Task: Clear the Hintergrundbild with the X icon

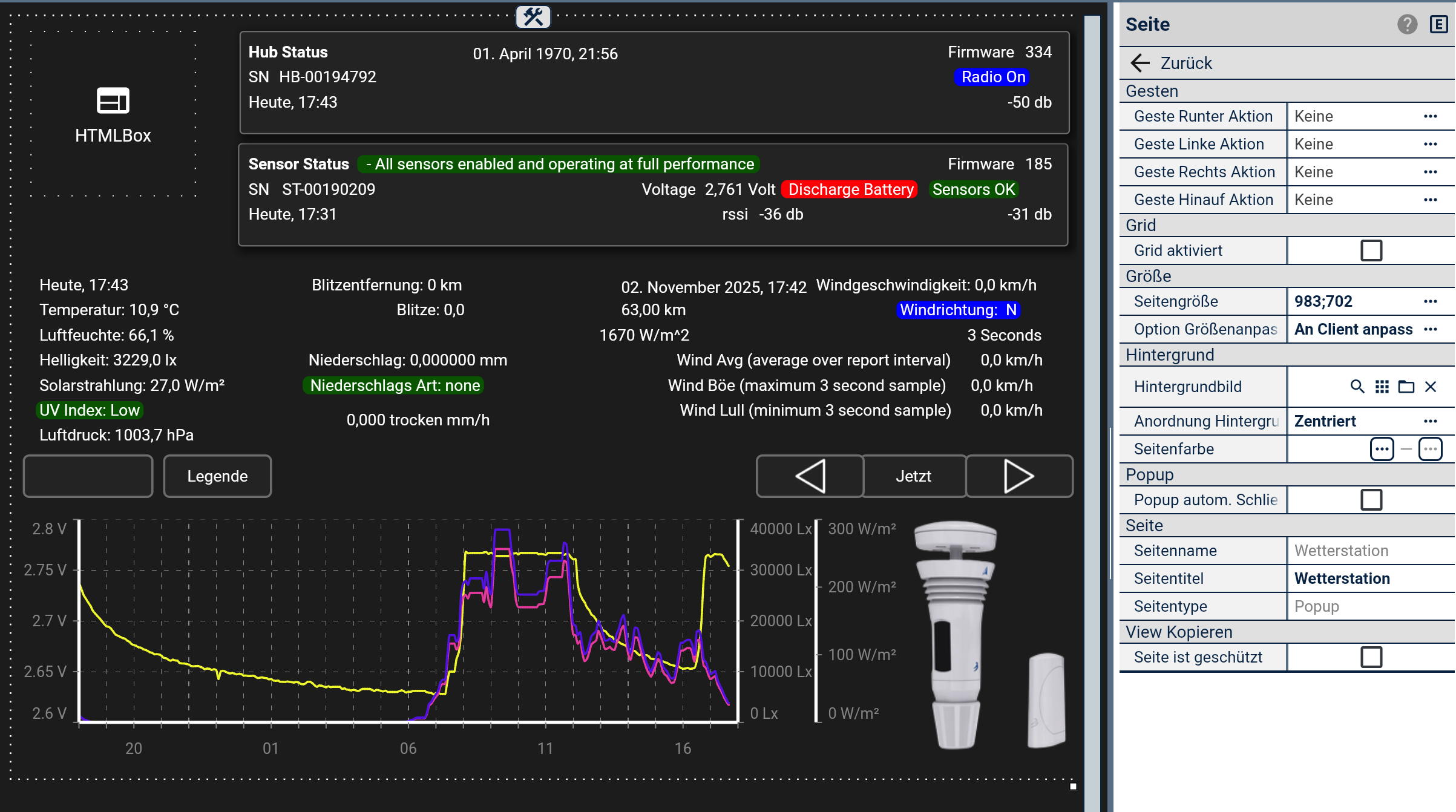Action: click(1431, 387)
